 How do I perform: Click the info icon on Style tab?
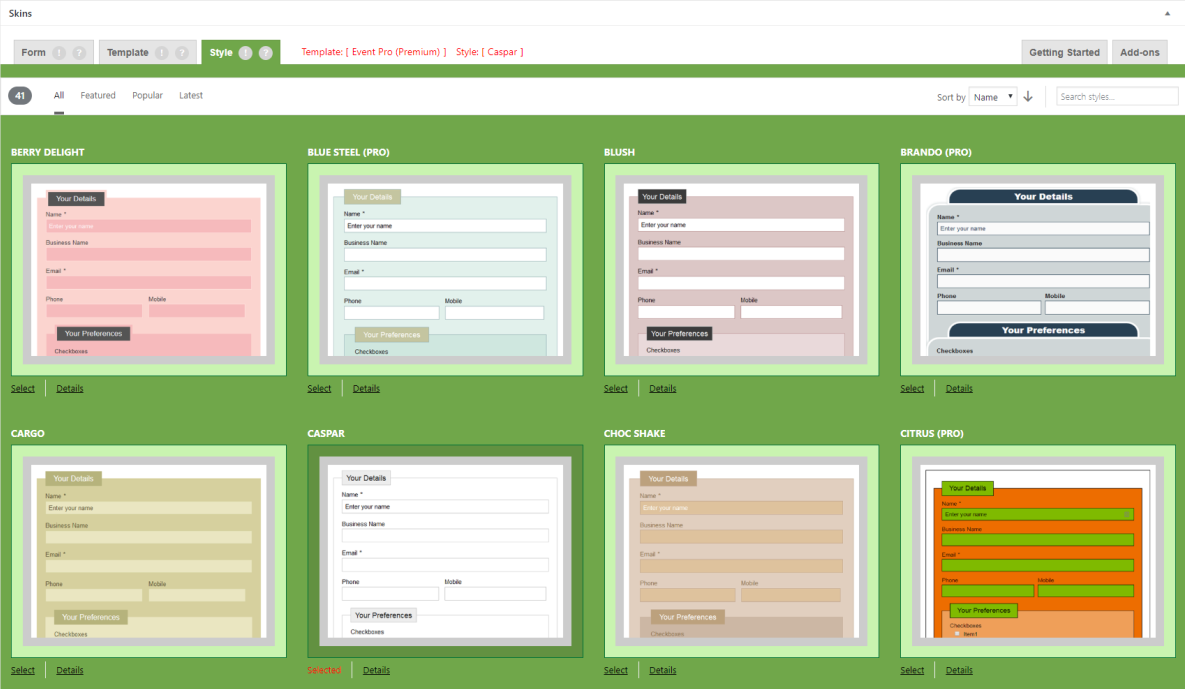click(246, 53)
